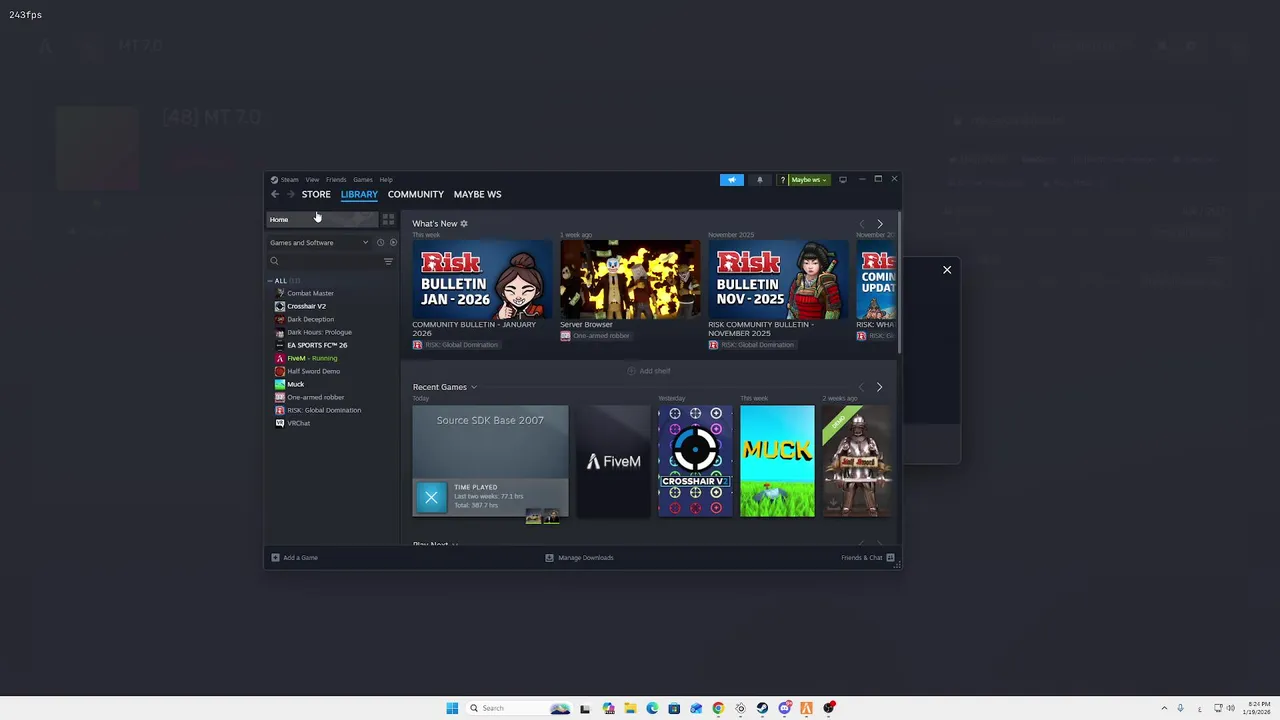The height and width of the screenshot is (720, 1280).
Task: Open What's New settings gear
Action: [464, 224]
